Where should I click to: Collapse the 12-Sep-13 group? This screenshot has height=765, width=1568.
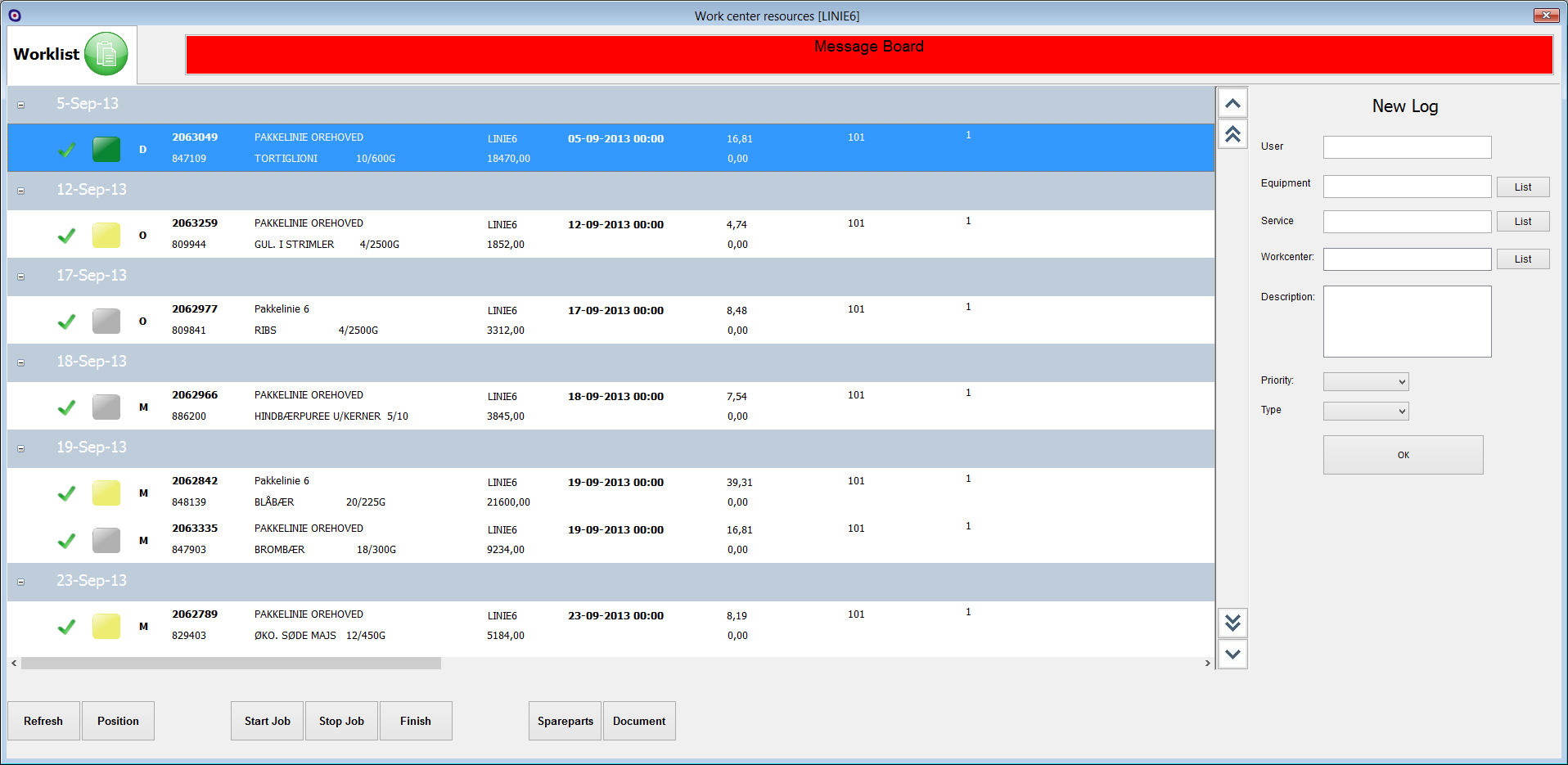tap(21, 191)
